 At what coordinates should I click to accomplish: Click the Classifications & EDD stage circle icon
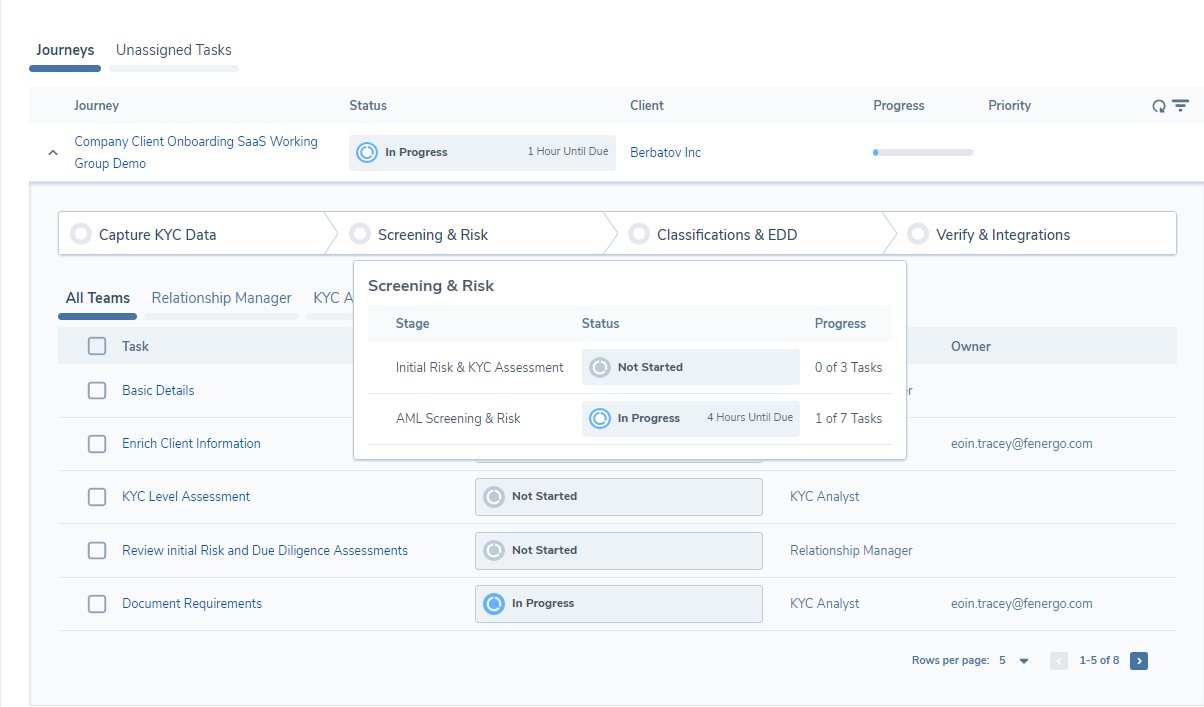pyautogui.click(x=639, y=234)
